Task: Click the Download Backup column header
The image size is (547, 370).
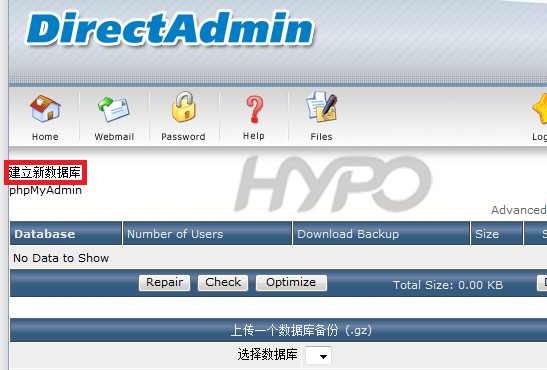Action: click(381, 234)
